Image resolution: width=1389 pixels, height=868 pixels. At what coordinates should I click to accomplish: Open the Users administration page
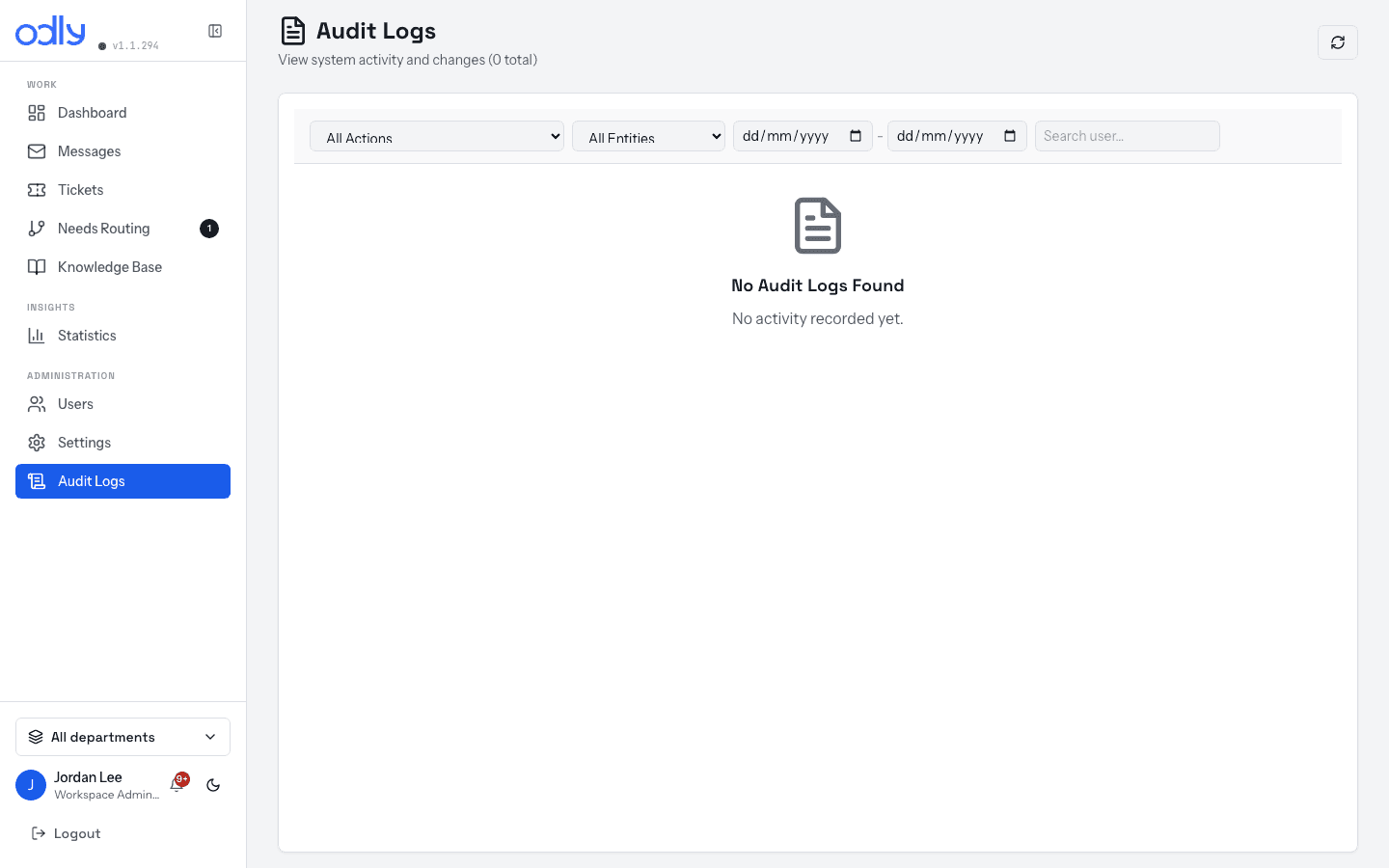[x=123, y=404]
